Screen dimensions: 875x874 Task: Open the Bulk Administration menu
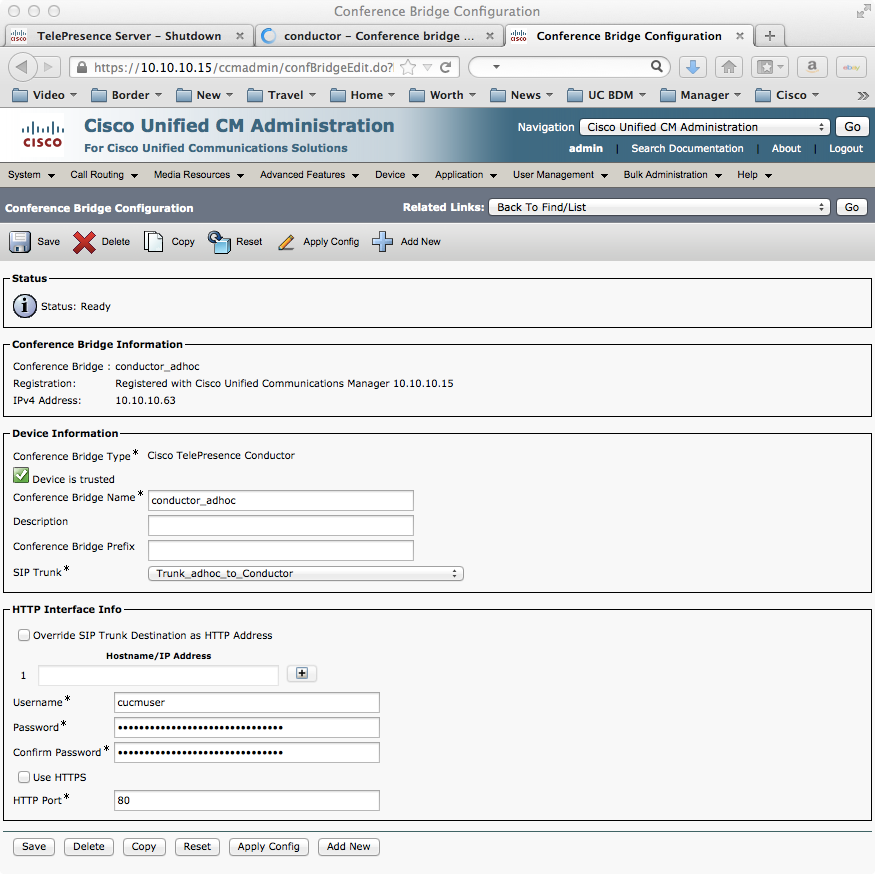pos(672,175)
